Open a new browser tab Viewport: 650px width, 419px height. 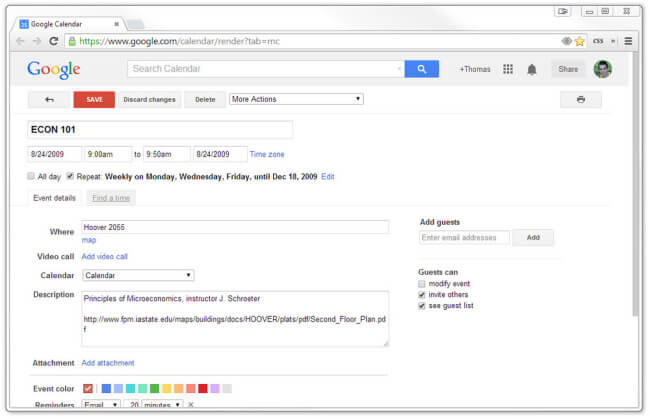click(135, 24)
